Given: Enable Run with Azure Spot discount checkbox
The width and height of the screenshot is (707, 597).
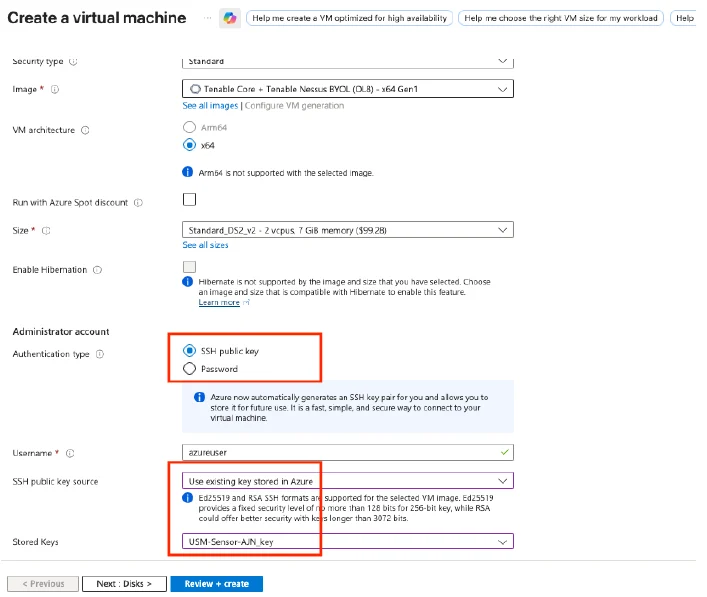Looking at the screenshot, I should click(189, 199).
